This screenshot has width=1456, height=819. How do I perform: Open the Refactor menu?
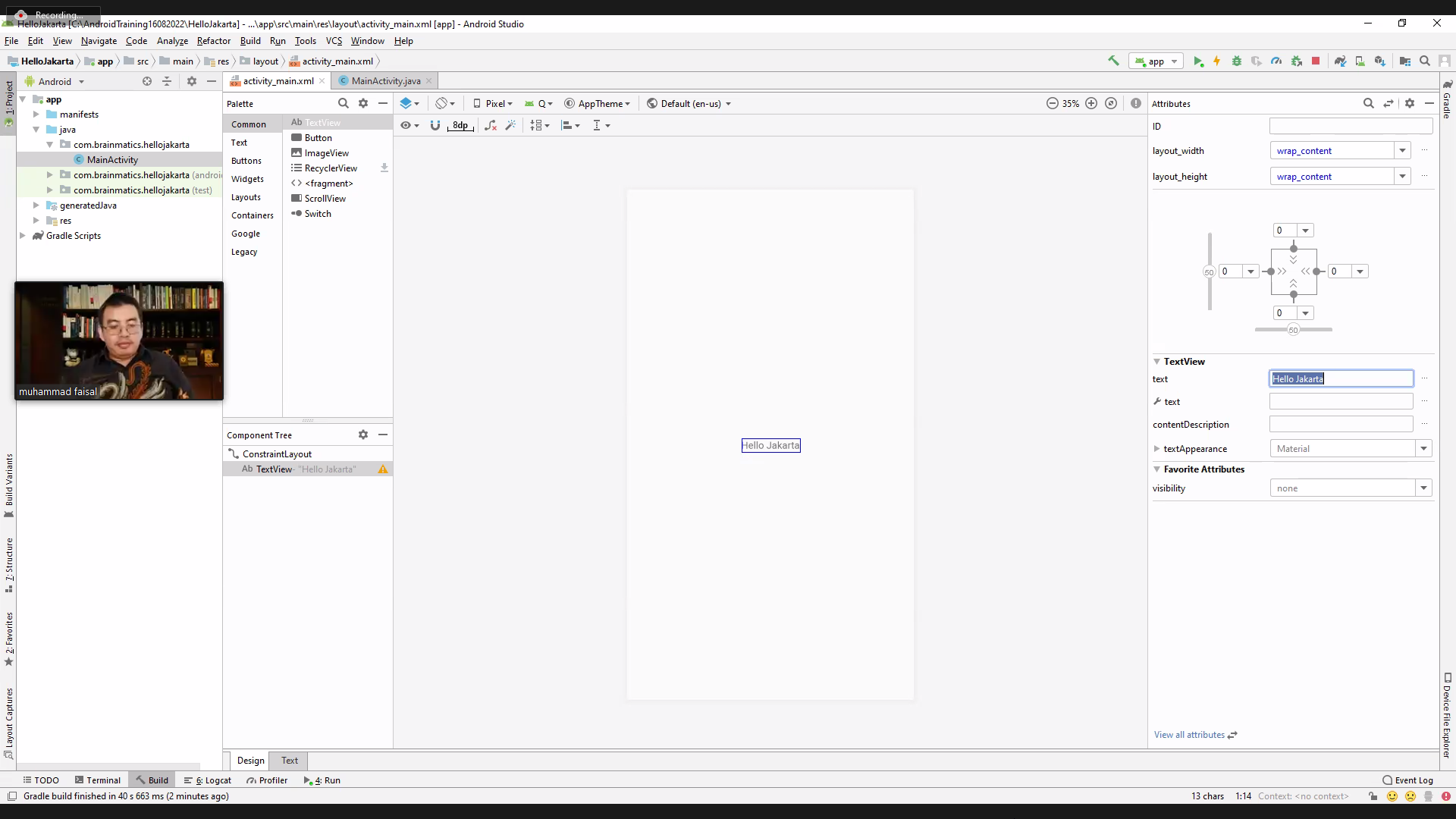pyautogui.click(x=213, y=41)
